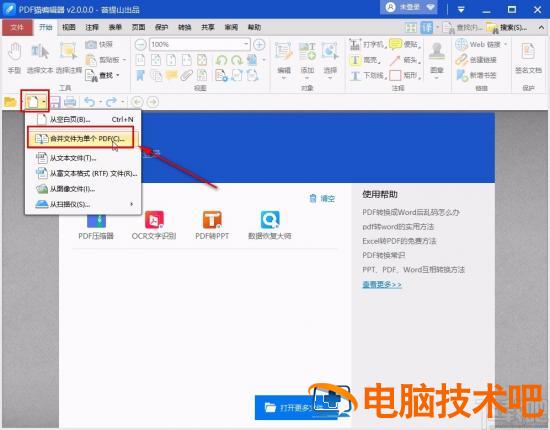The height and width of the screenshot is (430, 550).
Task: Switch to the Start (开始) ribbon tab
Action: click(46, 27)
